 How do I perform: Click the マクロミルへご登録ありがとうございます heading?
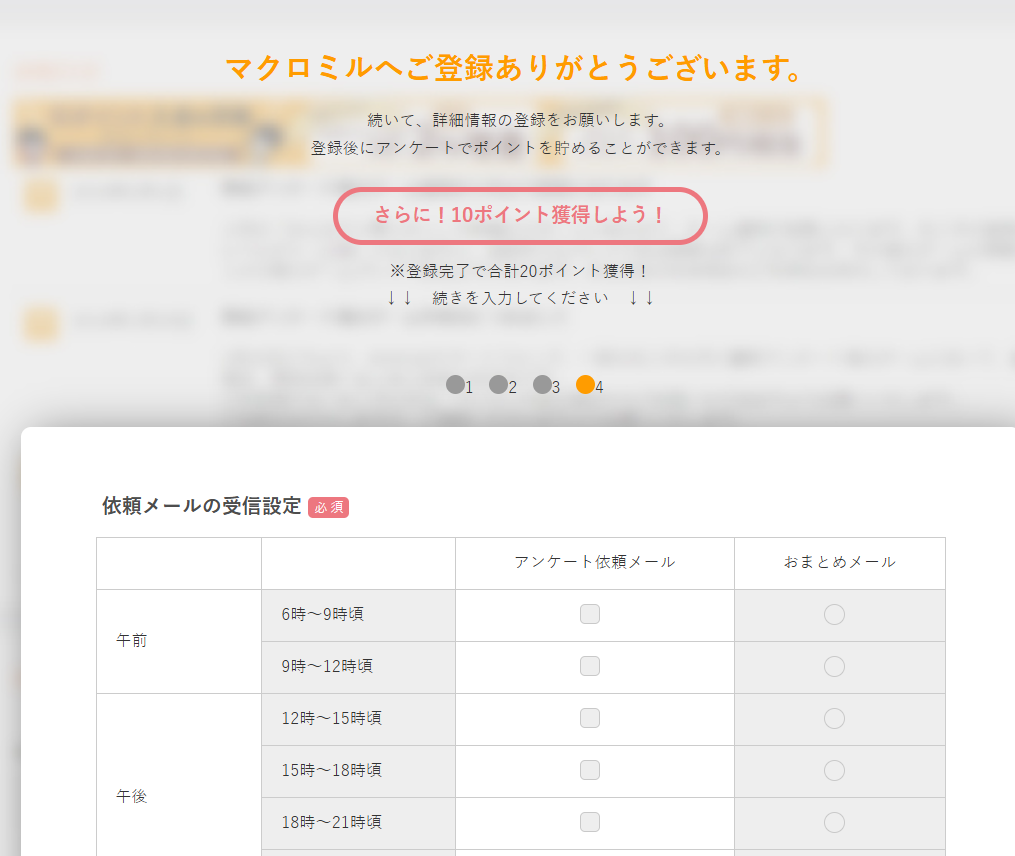coord(515,68)
